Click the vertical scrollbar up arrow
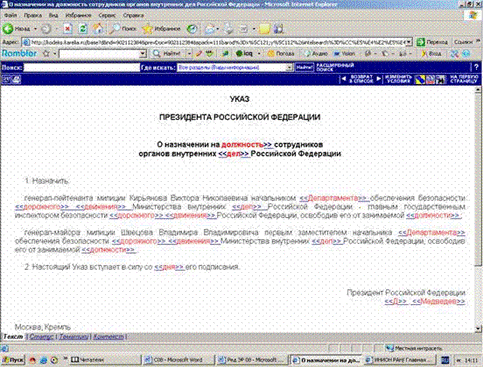This screenshot has width=483, height=367. click(x=477, y=89)
